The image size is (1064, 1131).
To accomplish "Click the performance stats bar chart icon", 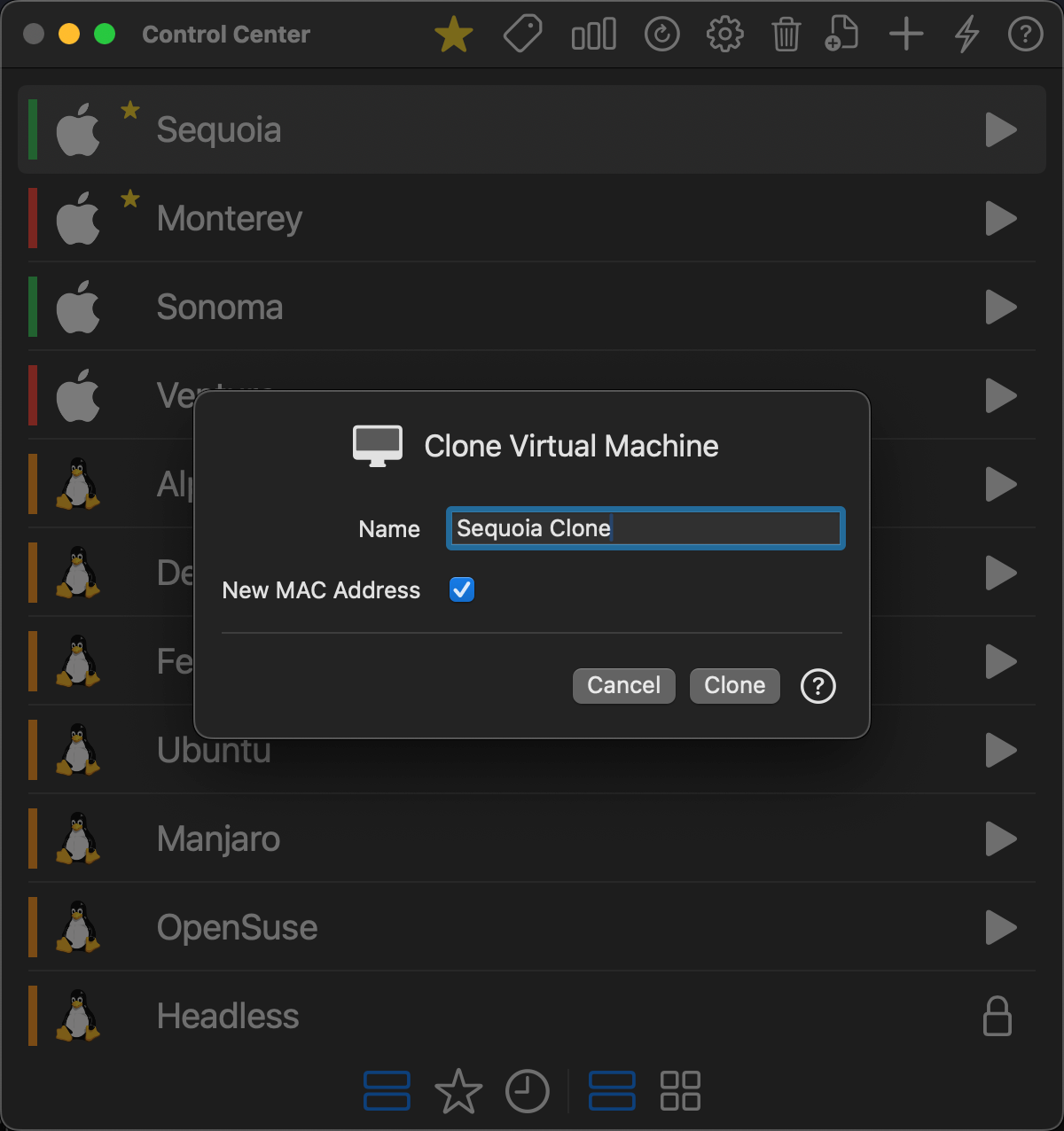I will [592, 33].
